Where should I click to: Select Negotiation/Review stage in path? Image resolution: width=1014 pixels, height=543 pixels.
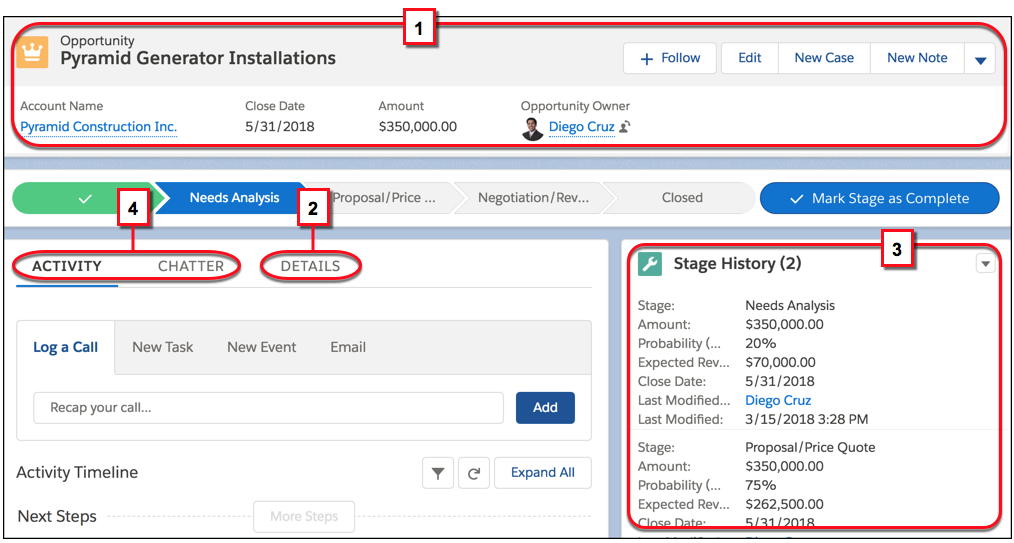click(x=534, y=198)
